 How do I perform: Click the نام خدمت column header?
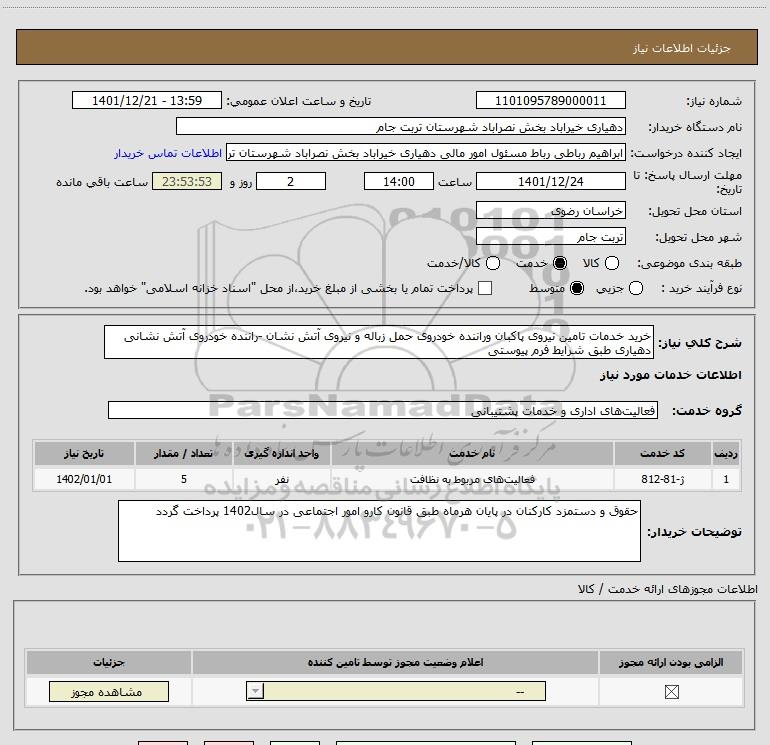(472, 453)
